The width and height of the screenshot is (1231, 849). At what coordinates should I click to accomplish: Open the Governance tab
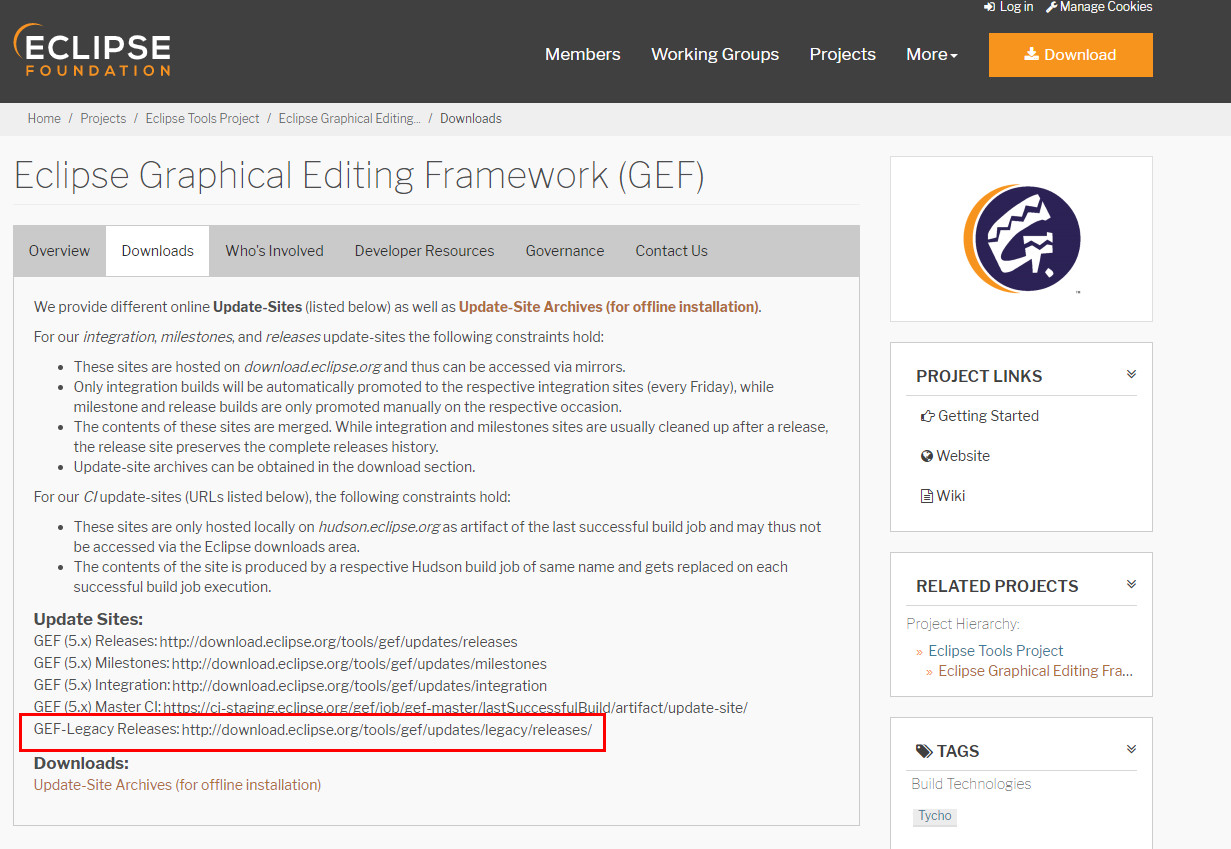coord(565,251)
